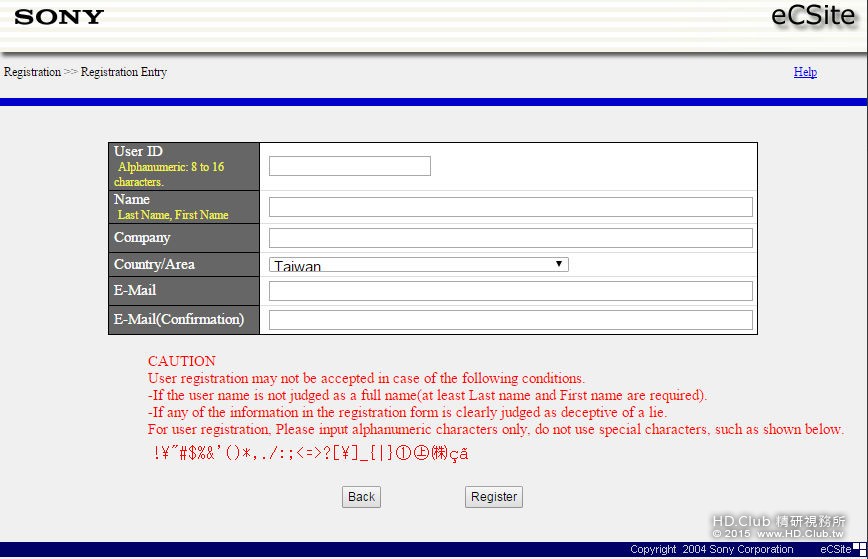
Task: Click the SONY logo
Action: click(59, 17)
